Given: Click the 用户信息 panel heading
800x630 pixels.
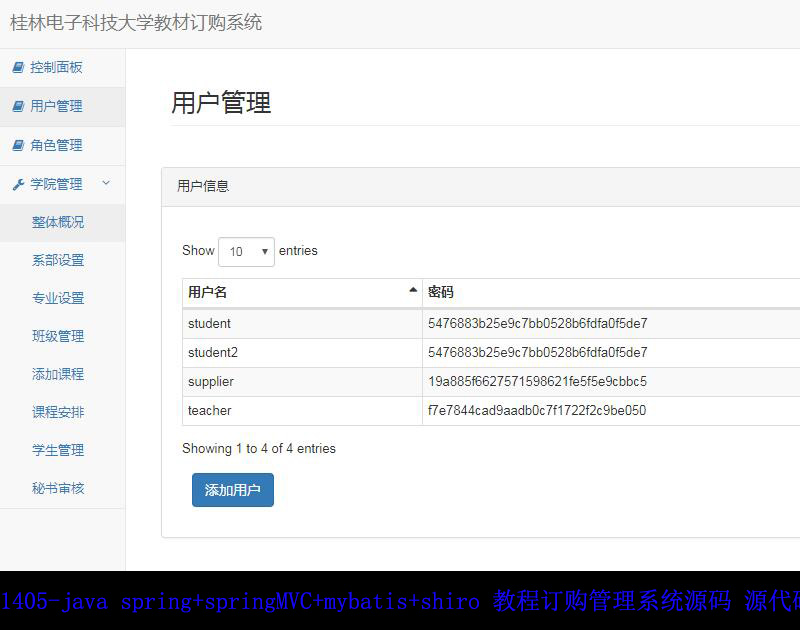Looking at the screenshot, I should [203, 186].
